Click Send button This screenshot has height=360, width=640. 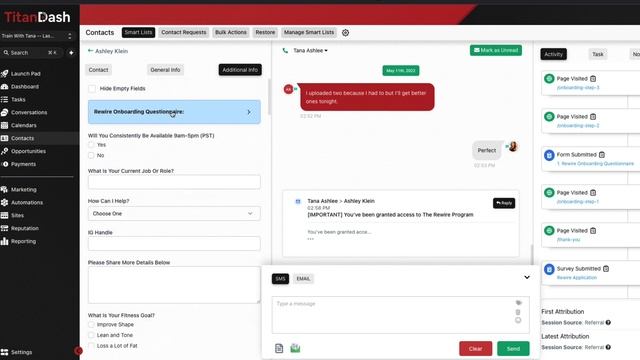[513, 349]
